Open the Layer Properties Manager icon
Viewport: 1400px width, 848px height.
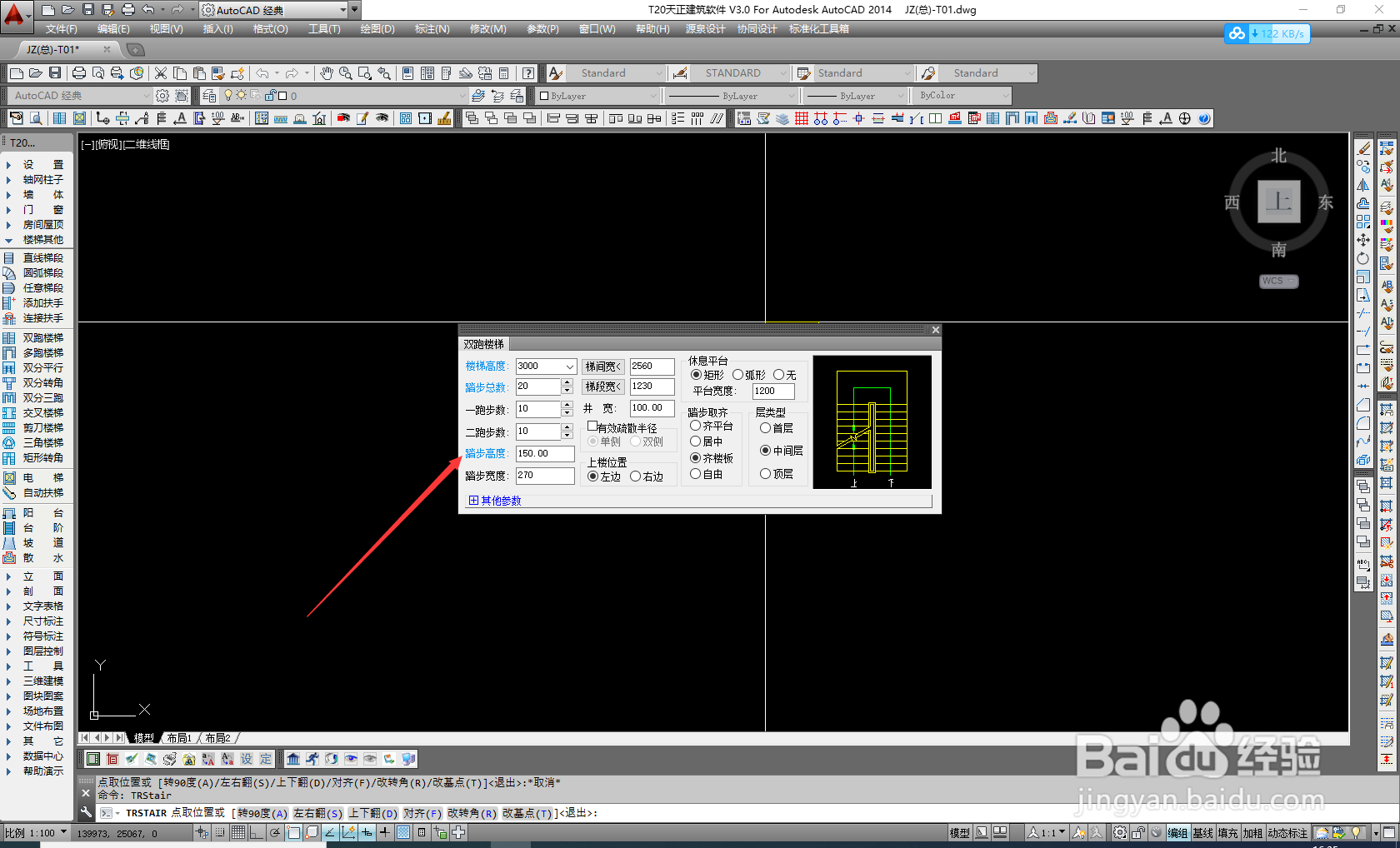210,96
